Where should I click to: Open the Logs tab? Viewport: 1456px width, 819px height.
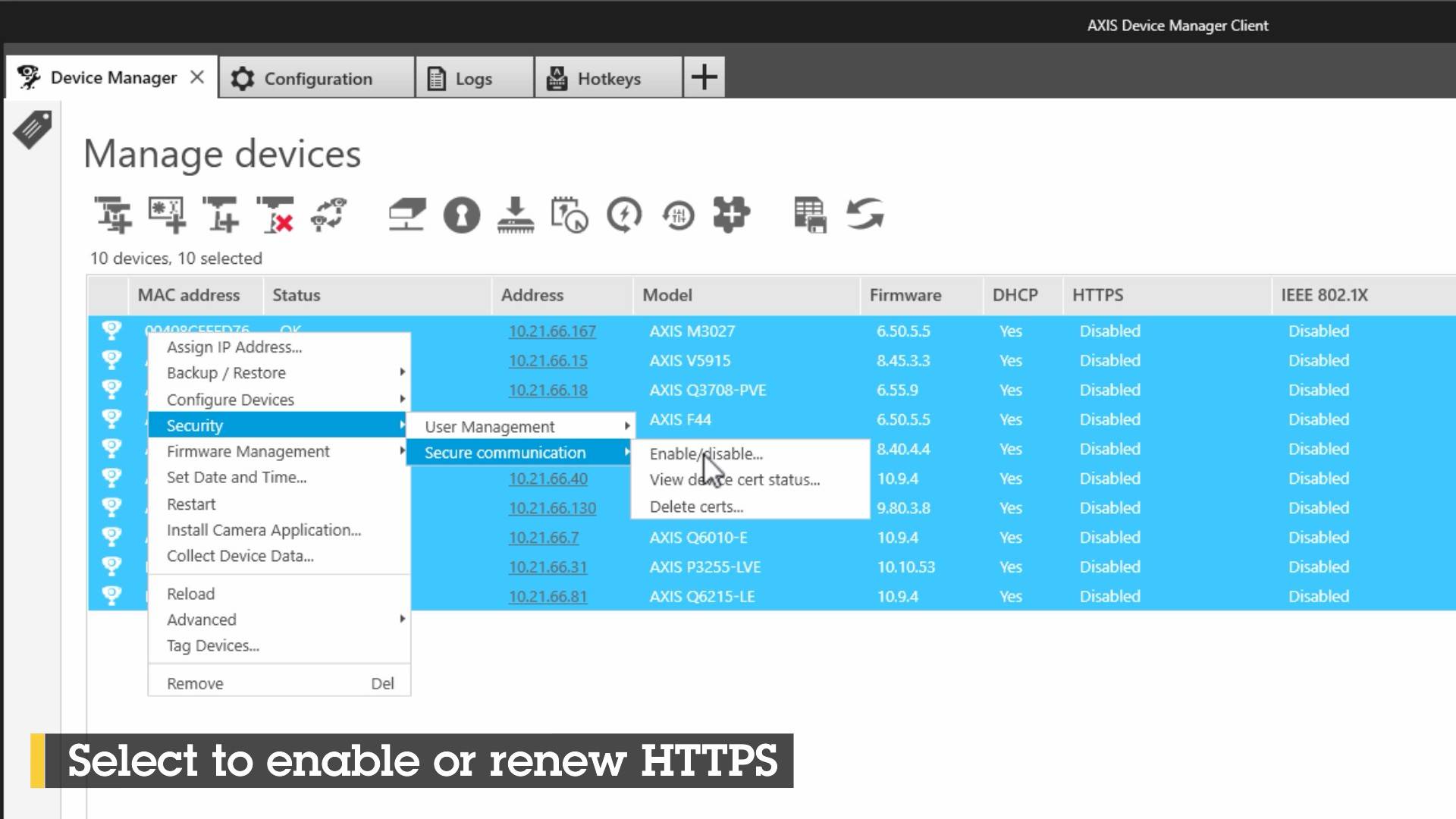point(473,79)
